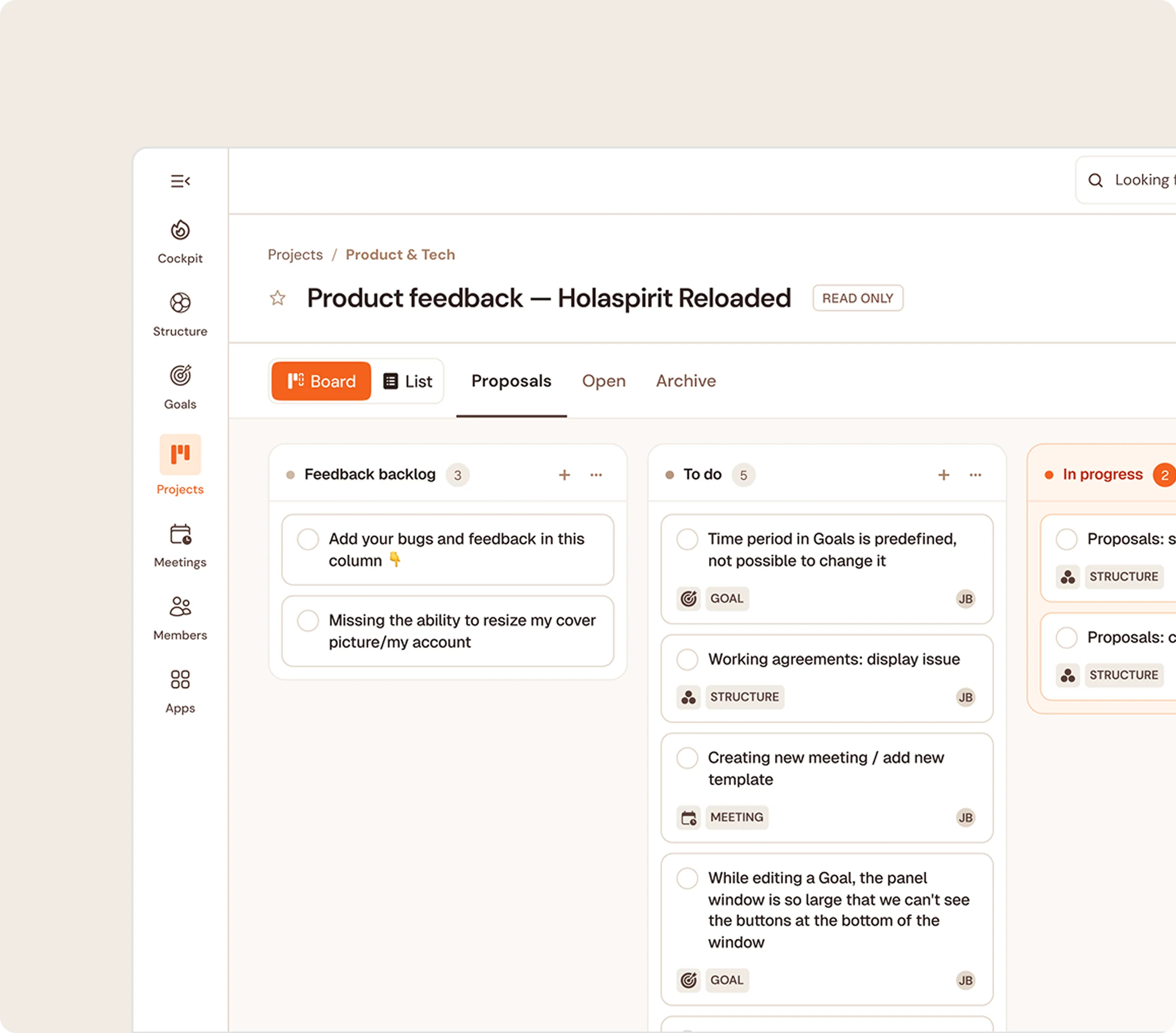Click structure icon on second In progress card
Screen dimensions: 1176x1033
pyautogui.click(x=1068, y=675)
